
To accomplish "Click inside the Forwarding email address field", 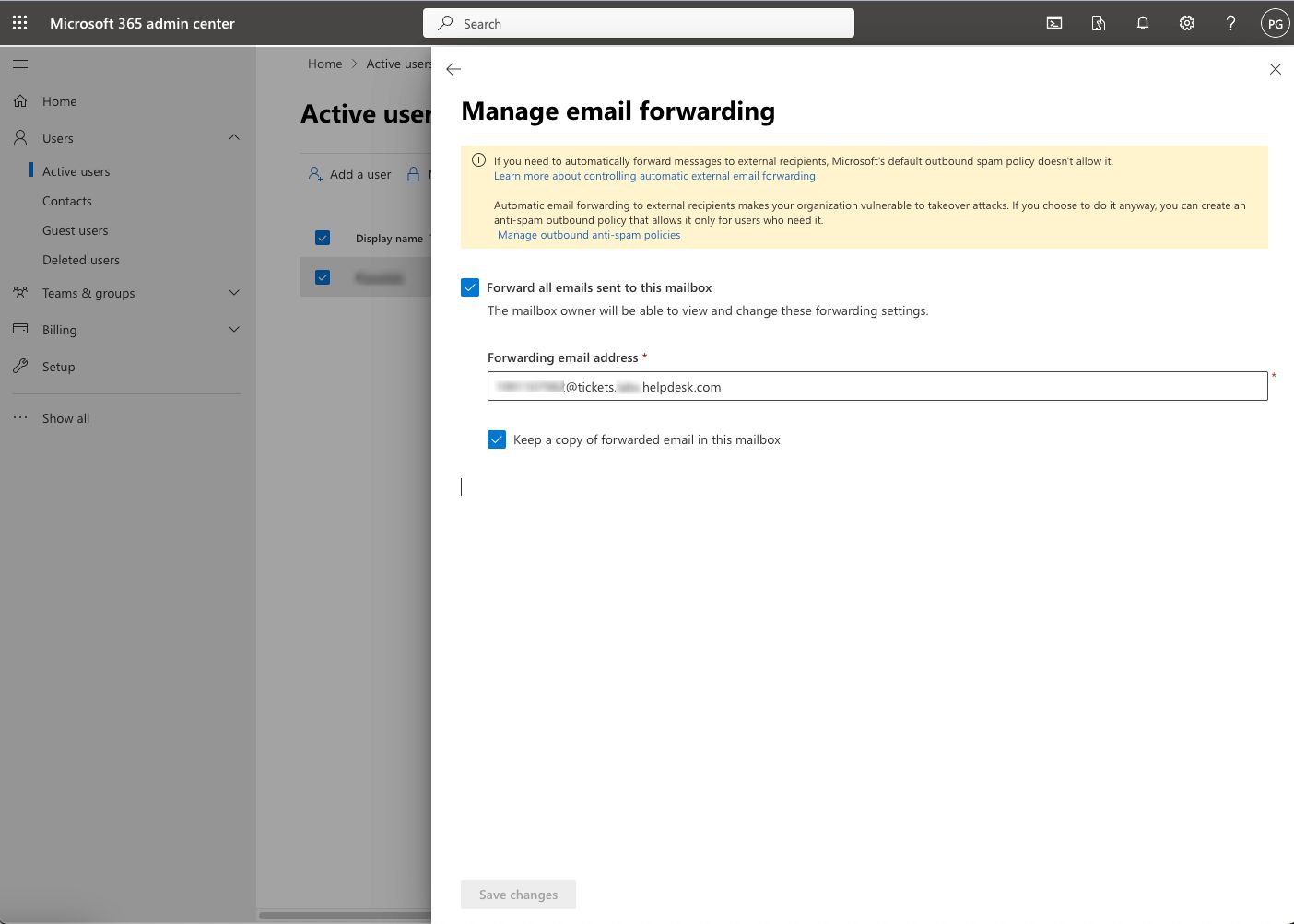I will pyautogui.click(x=876, y=386).
